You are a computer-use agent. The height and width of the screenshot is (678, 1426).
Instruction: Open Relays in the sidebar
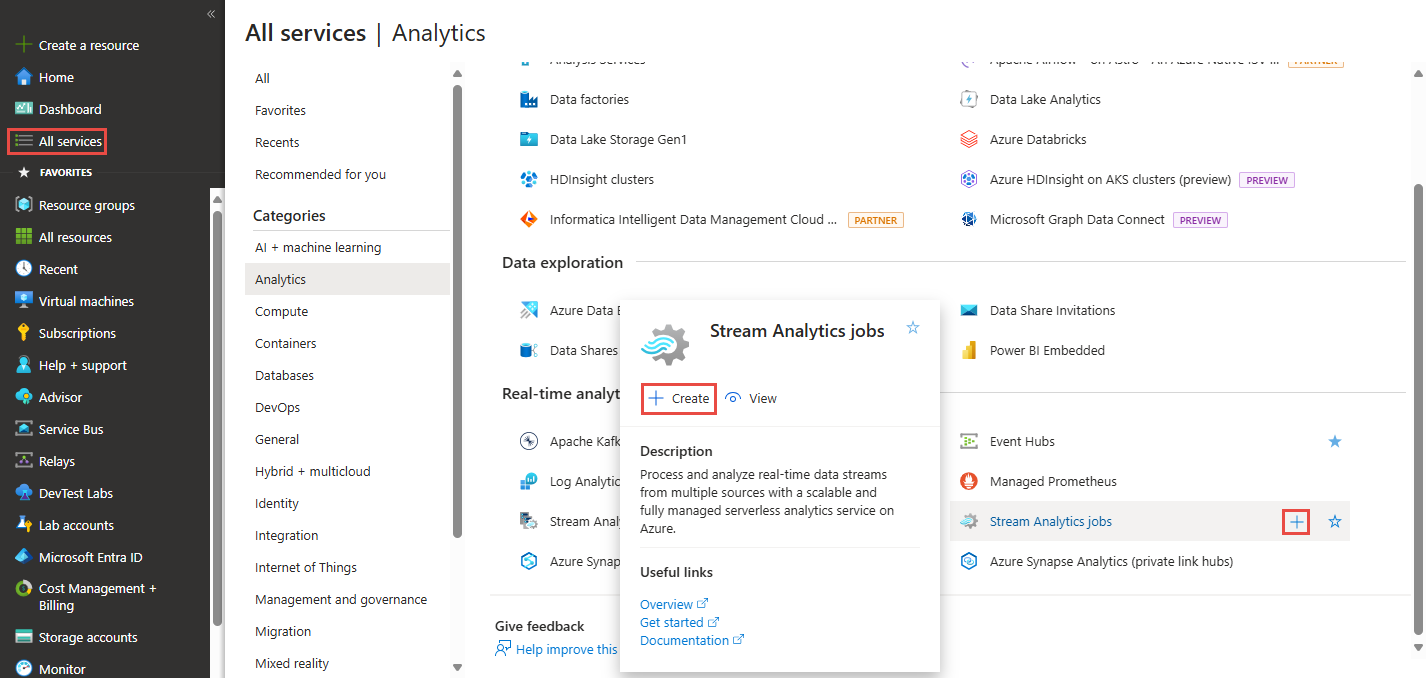(x=57, y=461)
